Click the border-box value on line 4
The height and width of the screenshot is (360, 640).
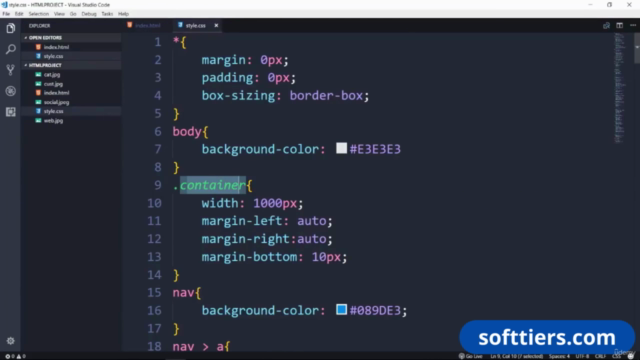point(326,96)
